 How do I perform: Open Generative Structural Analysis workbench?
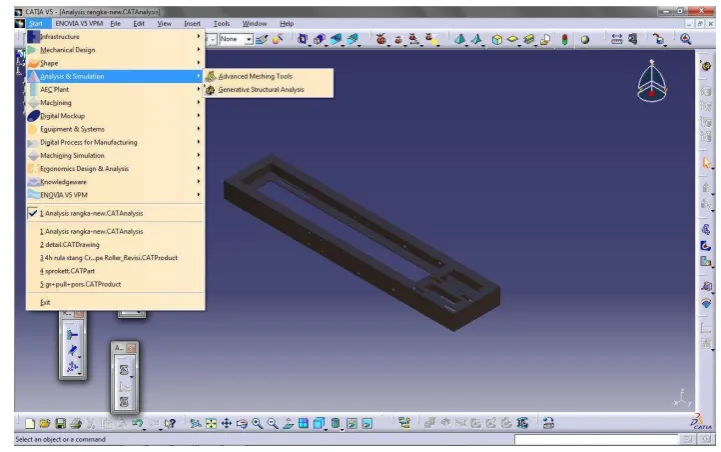click(261, 90)
